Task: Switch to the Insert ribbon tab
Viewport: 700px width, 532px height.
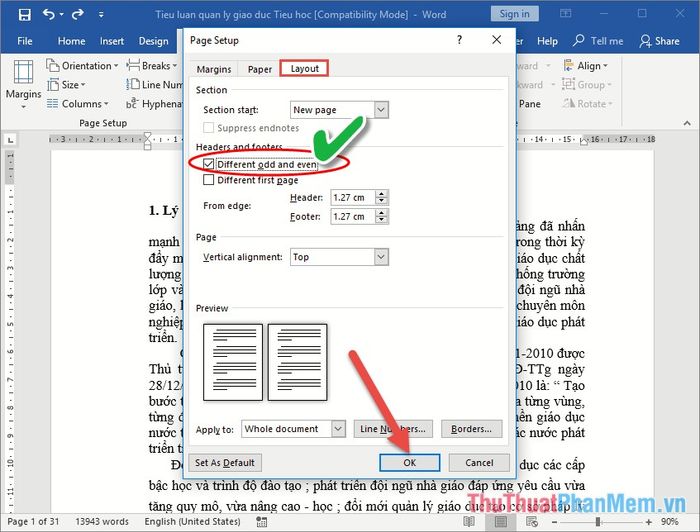Action: [112, 41]
